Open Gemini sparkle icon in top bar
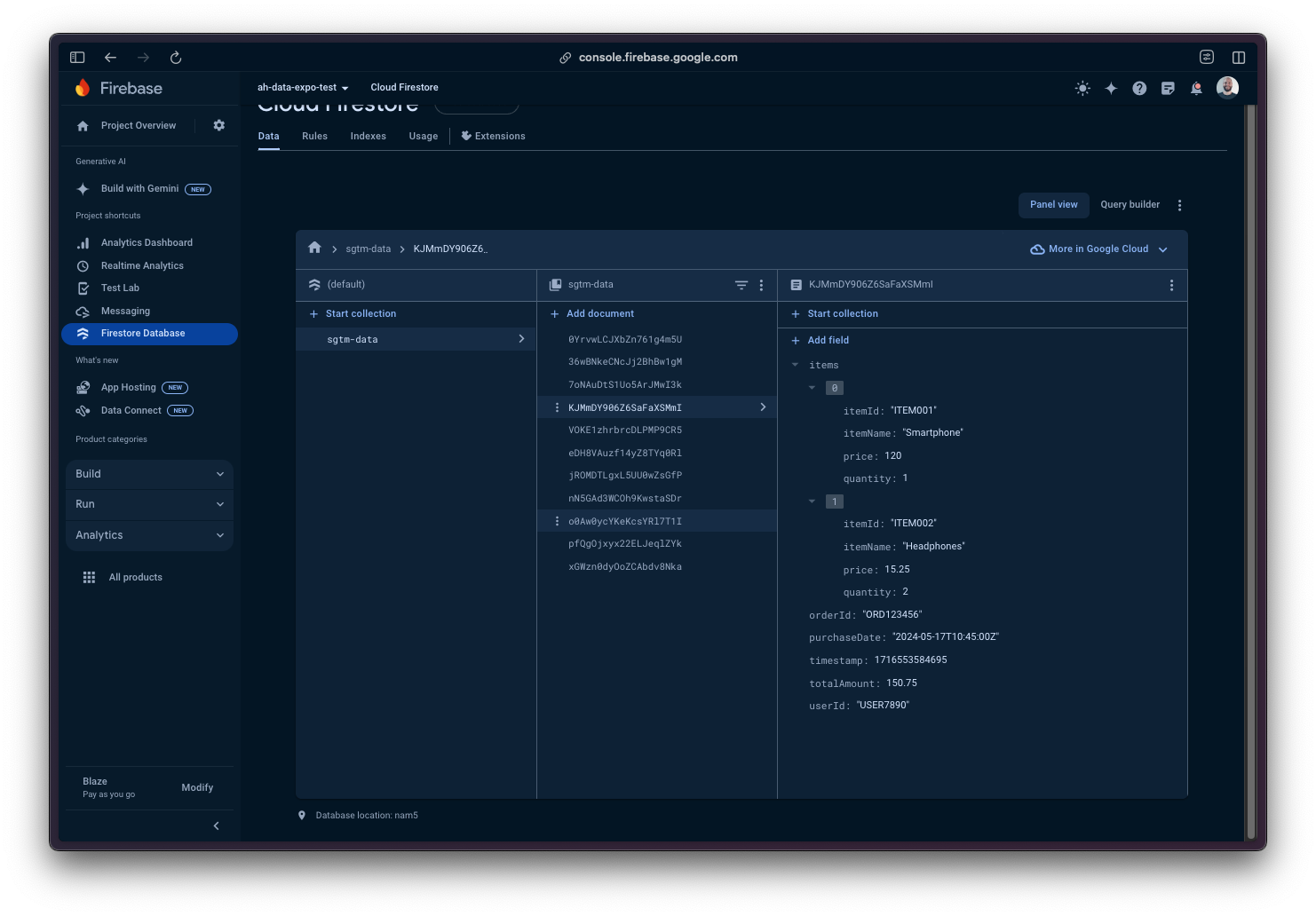 click(x=1111, y=88)
